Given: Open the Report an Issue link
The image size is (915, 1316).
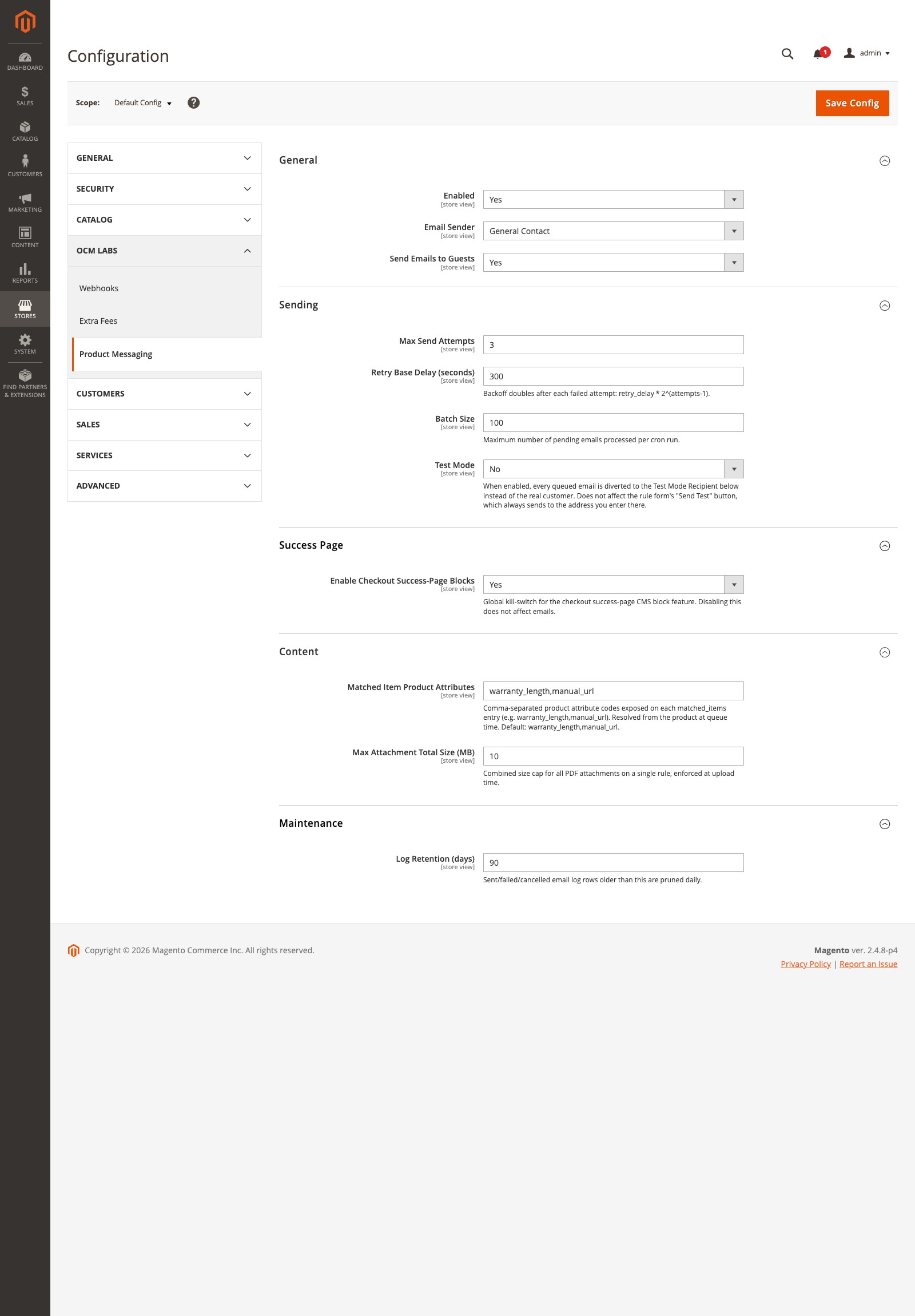Looking at the screenshot, I should pyautogui.click(x=868, y=964).
